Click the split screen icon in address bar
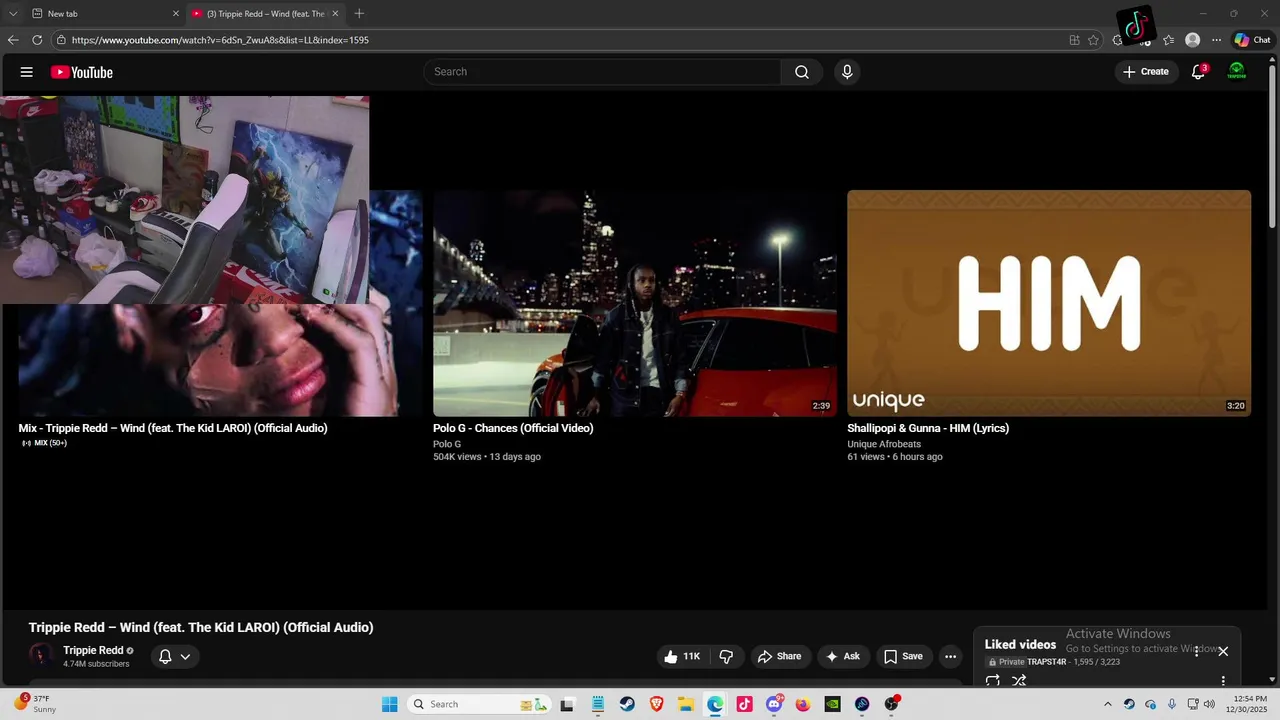This screenshot has height=720, width=1280. tap(1074, 40)
